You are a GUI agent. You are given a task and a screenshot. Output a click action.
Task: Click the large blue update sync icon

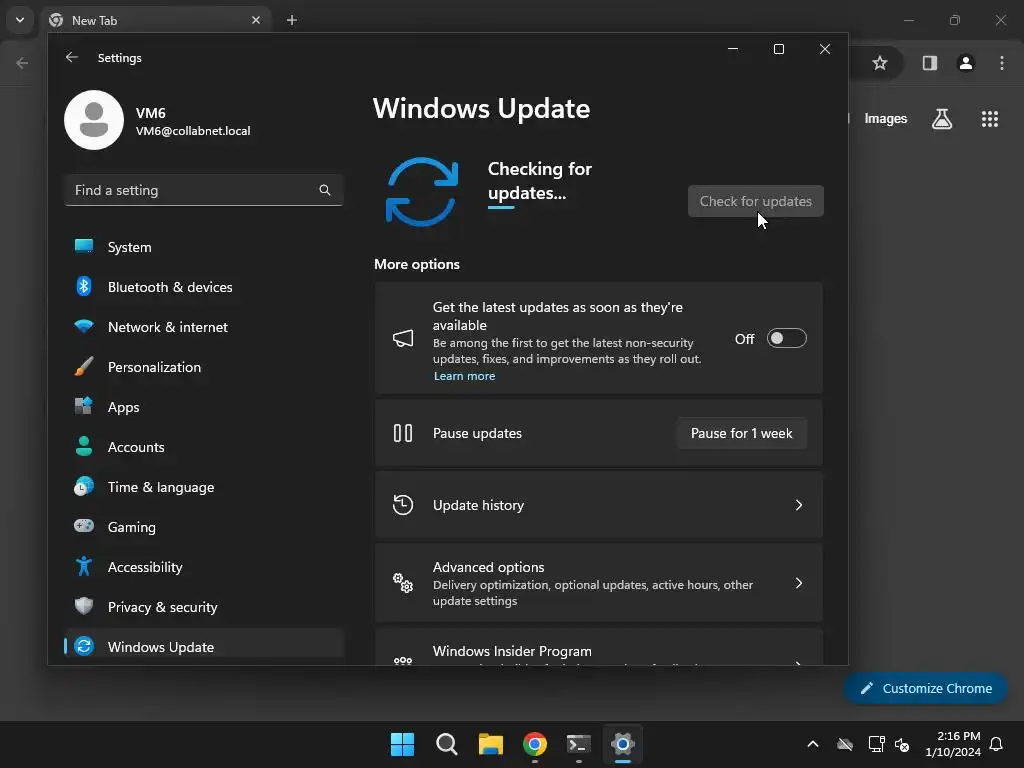[422, 191]
